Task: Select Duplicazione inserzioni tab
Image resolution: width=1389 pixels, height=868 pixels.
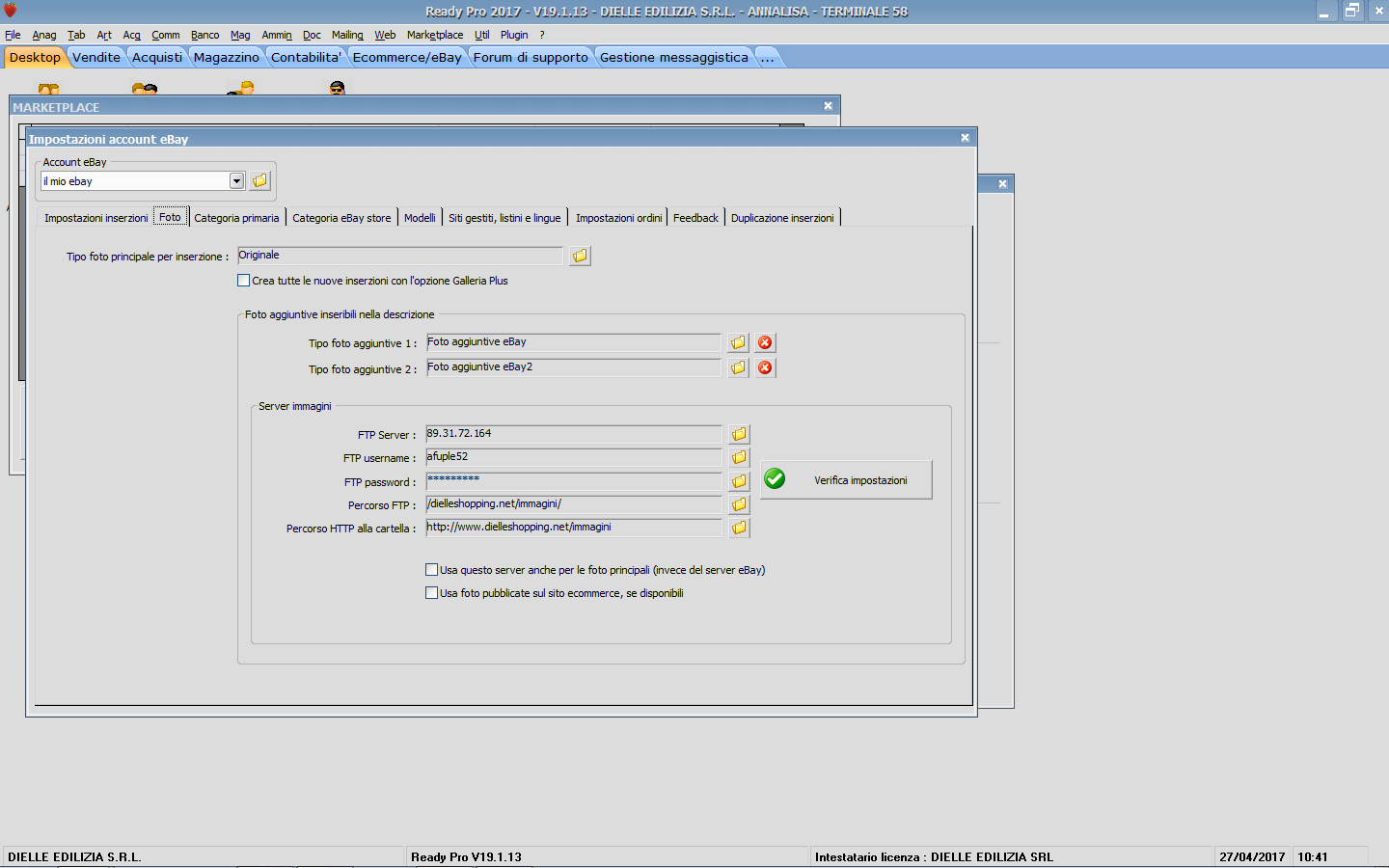Action: click(782, 218)
